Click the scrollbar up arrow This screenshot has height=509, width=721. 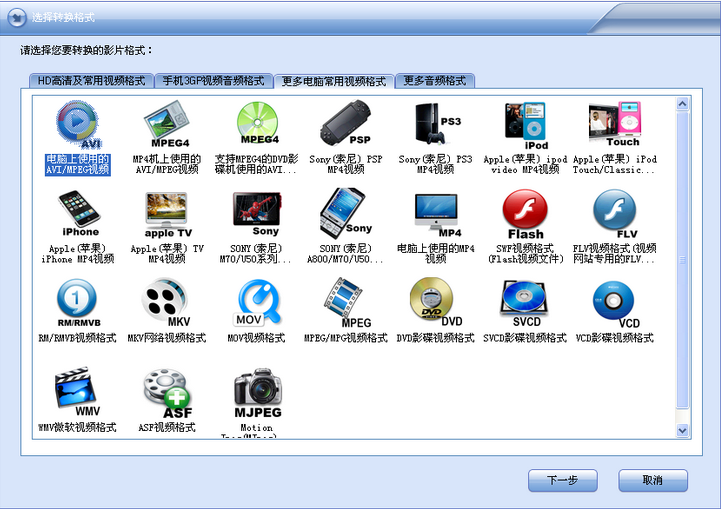[x=682, y=103]
